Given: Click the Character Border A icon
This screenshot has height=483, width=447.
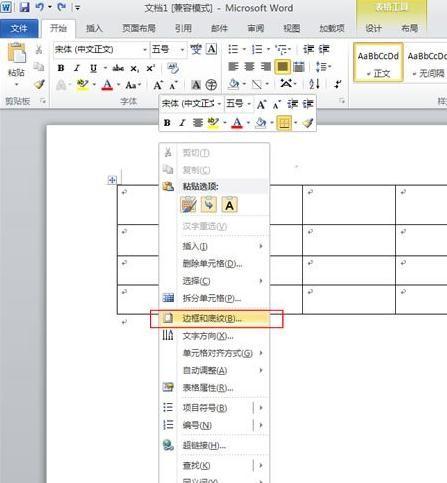Looking at the screenshot, I should [211, 49].
